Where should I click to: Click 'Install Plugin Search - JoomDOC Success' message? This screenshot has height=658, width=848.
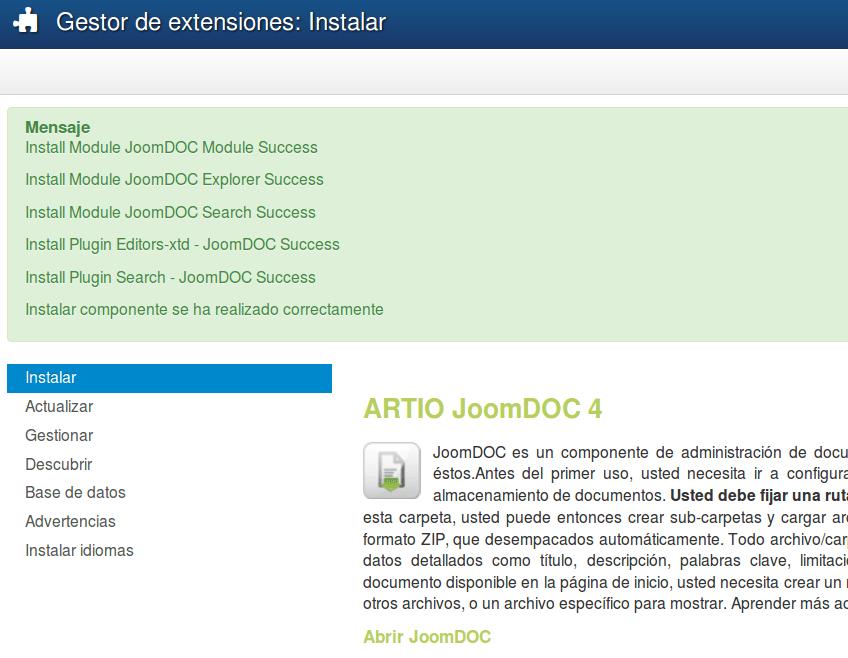click(x=170, y=277)
